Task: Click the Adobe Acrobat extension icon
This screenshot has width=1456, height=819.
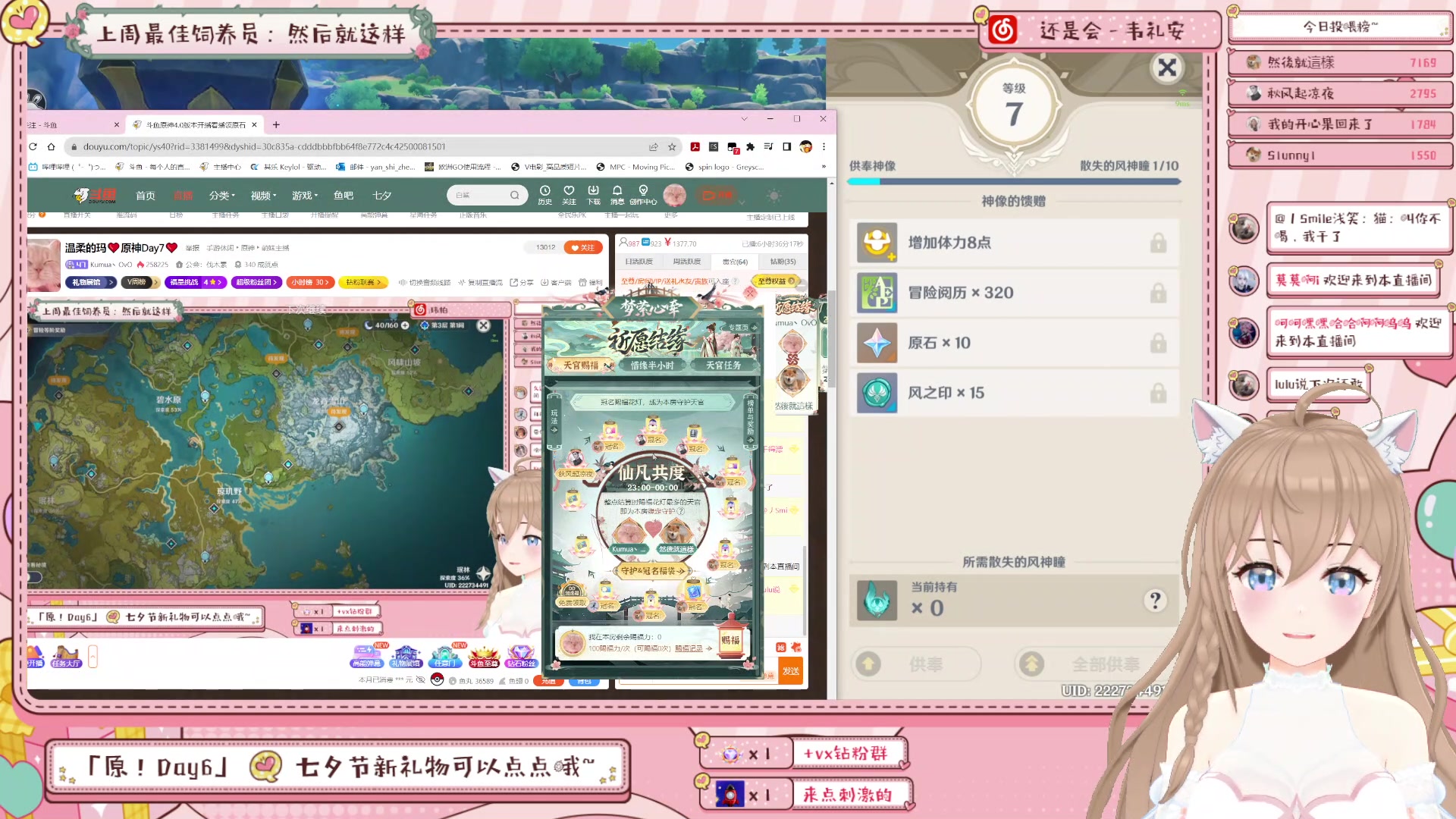Action: (x=695, y=146)
